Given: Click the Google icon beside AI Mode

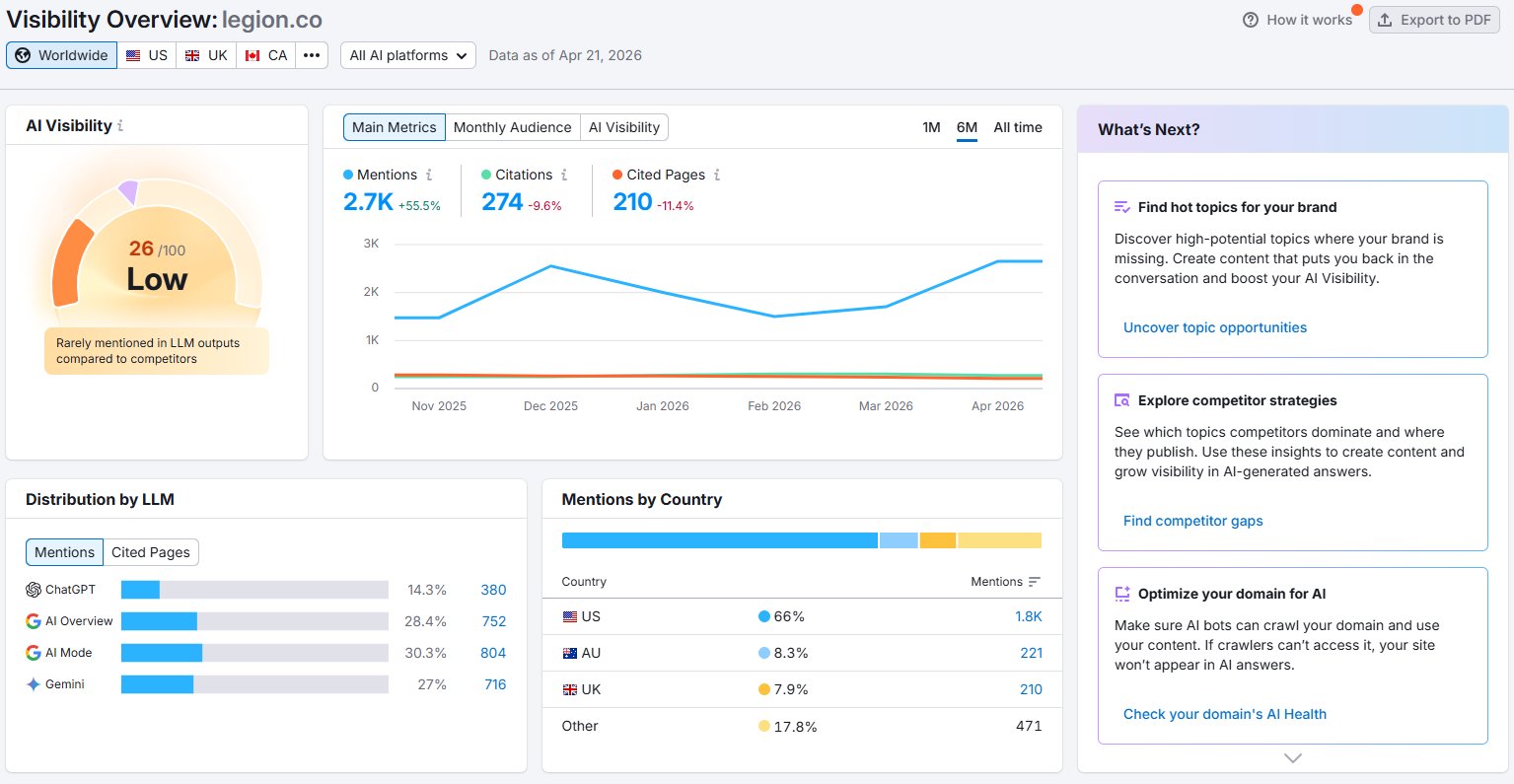Looking at the screenshot, I should [x=34, y=653].
